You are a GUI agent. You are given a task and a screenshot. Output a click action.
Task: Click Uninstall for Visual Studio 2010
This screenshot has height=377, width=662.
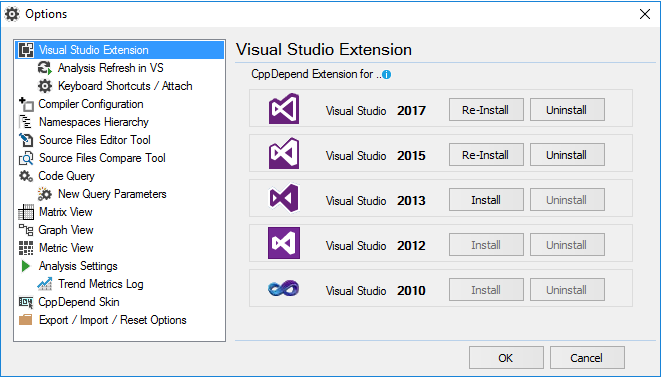click(567, 290)
